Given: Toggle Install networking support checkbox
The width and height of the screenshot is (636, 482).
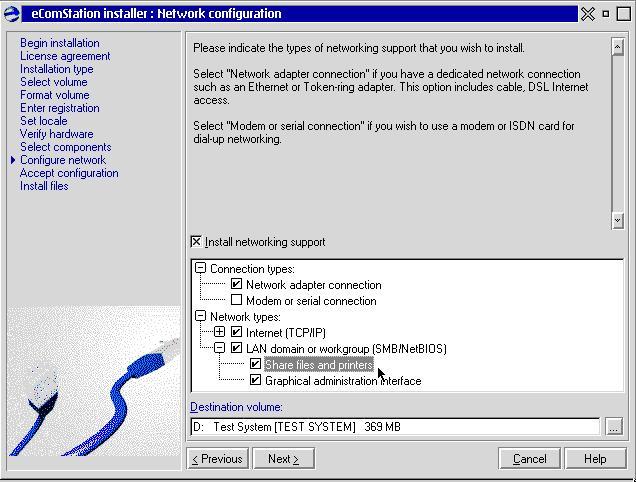Looking at the screenshot, I should tap(196, 242).
